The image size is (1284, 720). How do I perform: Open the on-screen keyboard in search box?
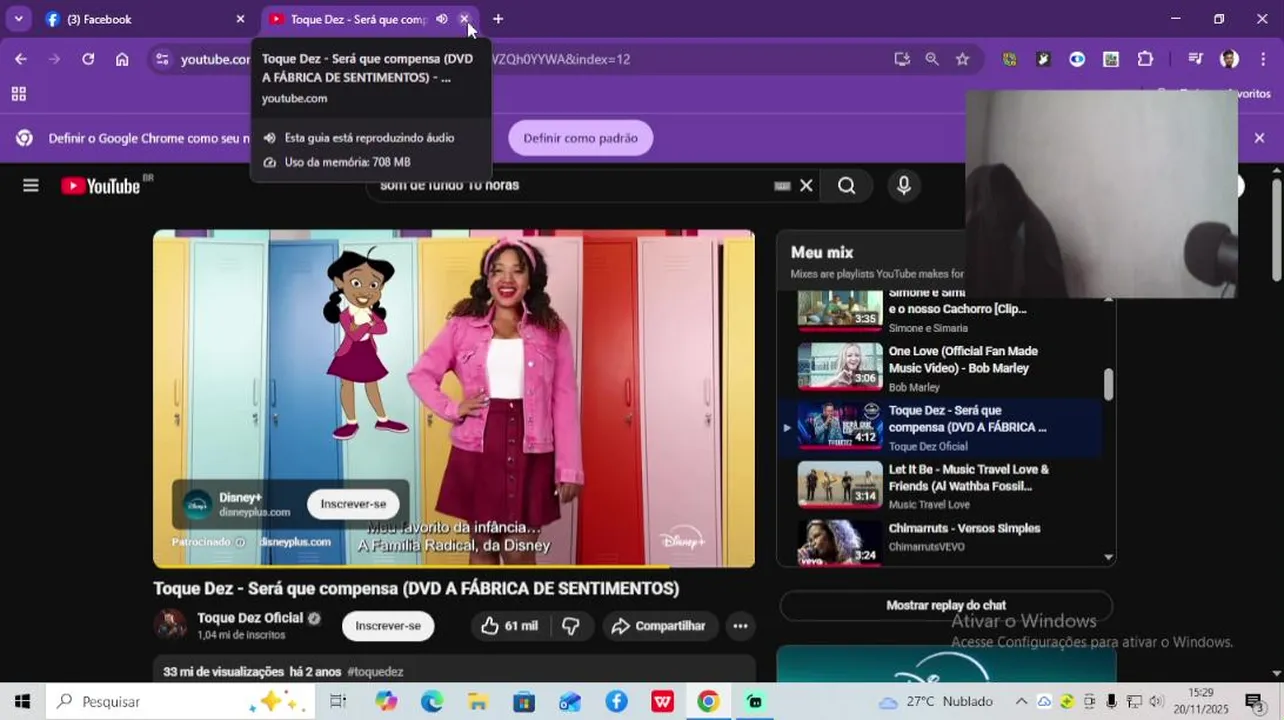coord(782,185)
